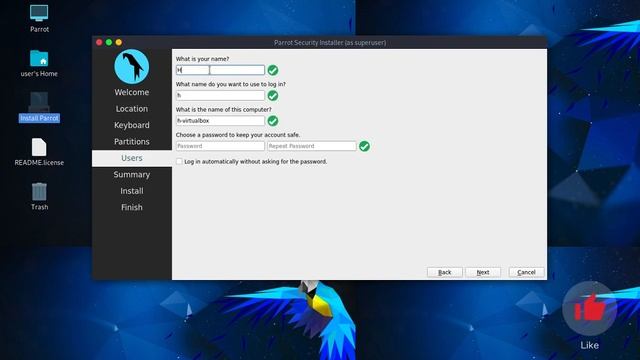The width and height of the screenshot is (640, 360).
Task: Select the Finish step in sidebar
Action: (131, 207)
